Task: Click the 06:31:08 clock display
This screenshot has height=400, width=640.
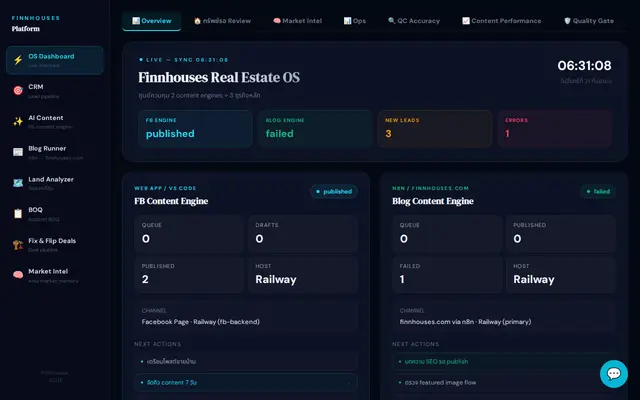Action: (584, 66)
